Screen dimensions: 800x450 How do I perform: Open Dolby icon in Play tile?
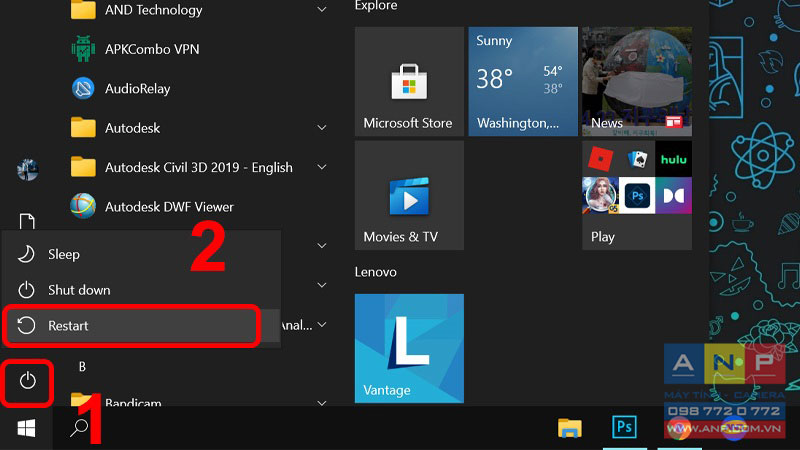673,195
